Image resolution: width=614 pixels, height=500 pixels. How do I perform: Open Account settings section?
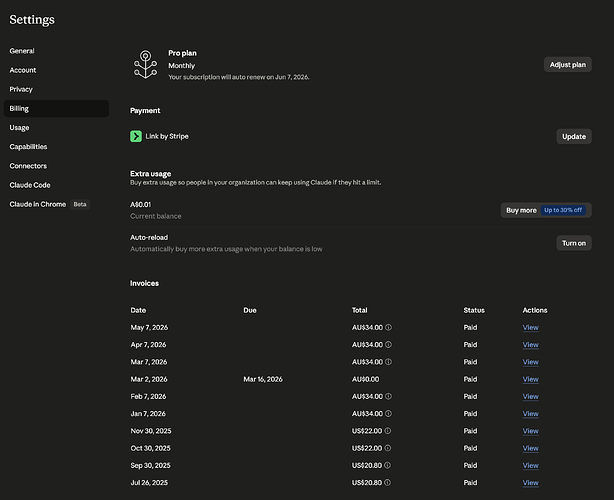pyautogui.click(x=23, y=70)
